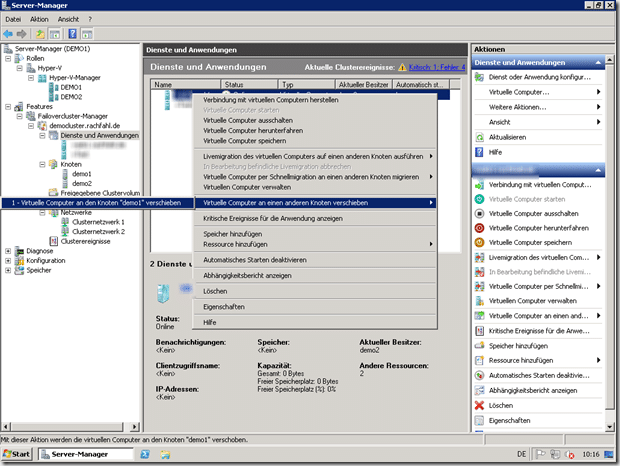Click the Server-Manager taskbar button

[x=86, y=454]
